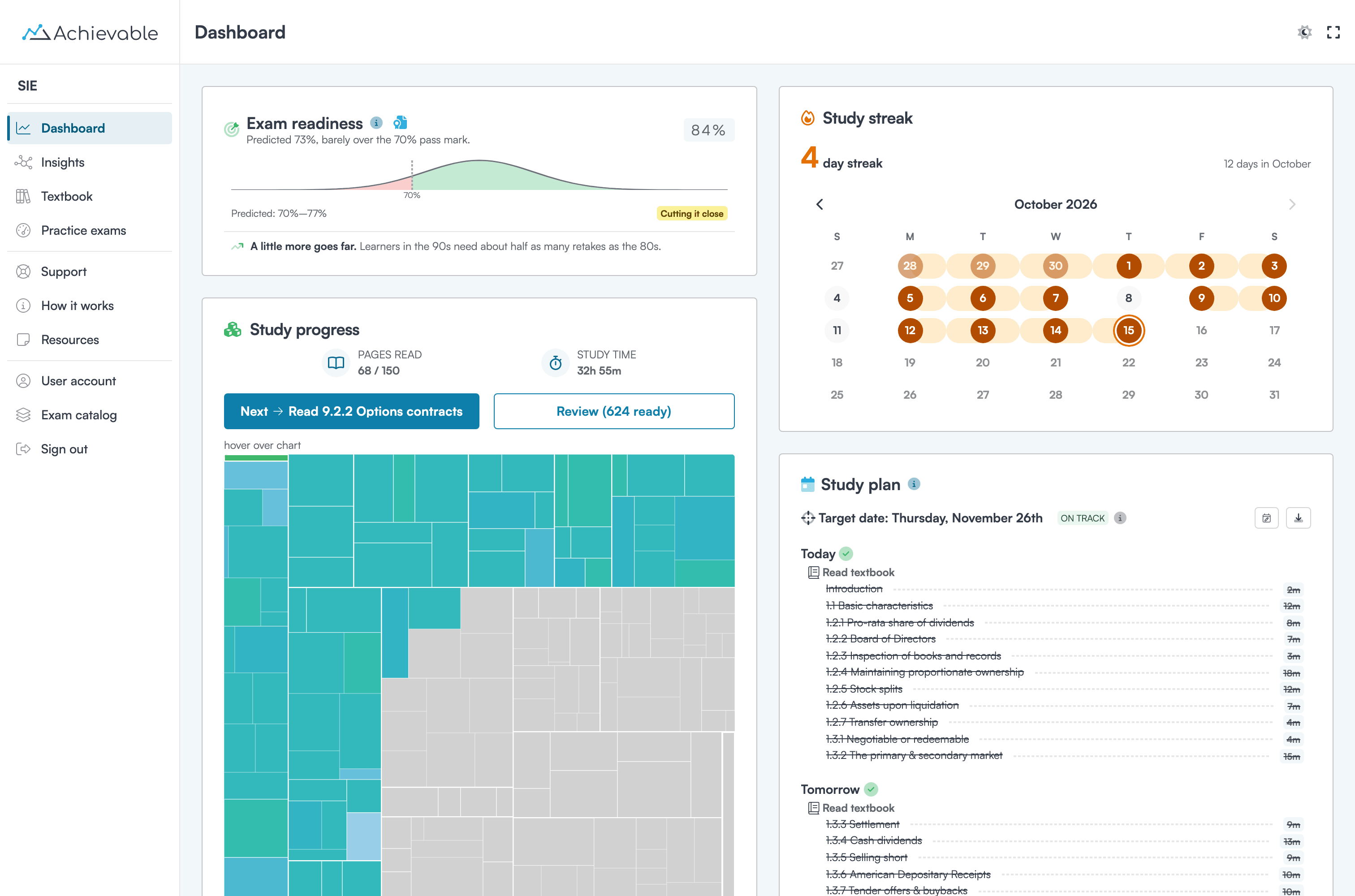Viewport: 1355px width, 896px height.
Task: Click the Study plan info icon
Action: coord(914,484)
